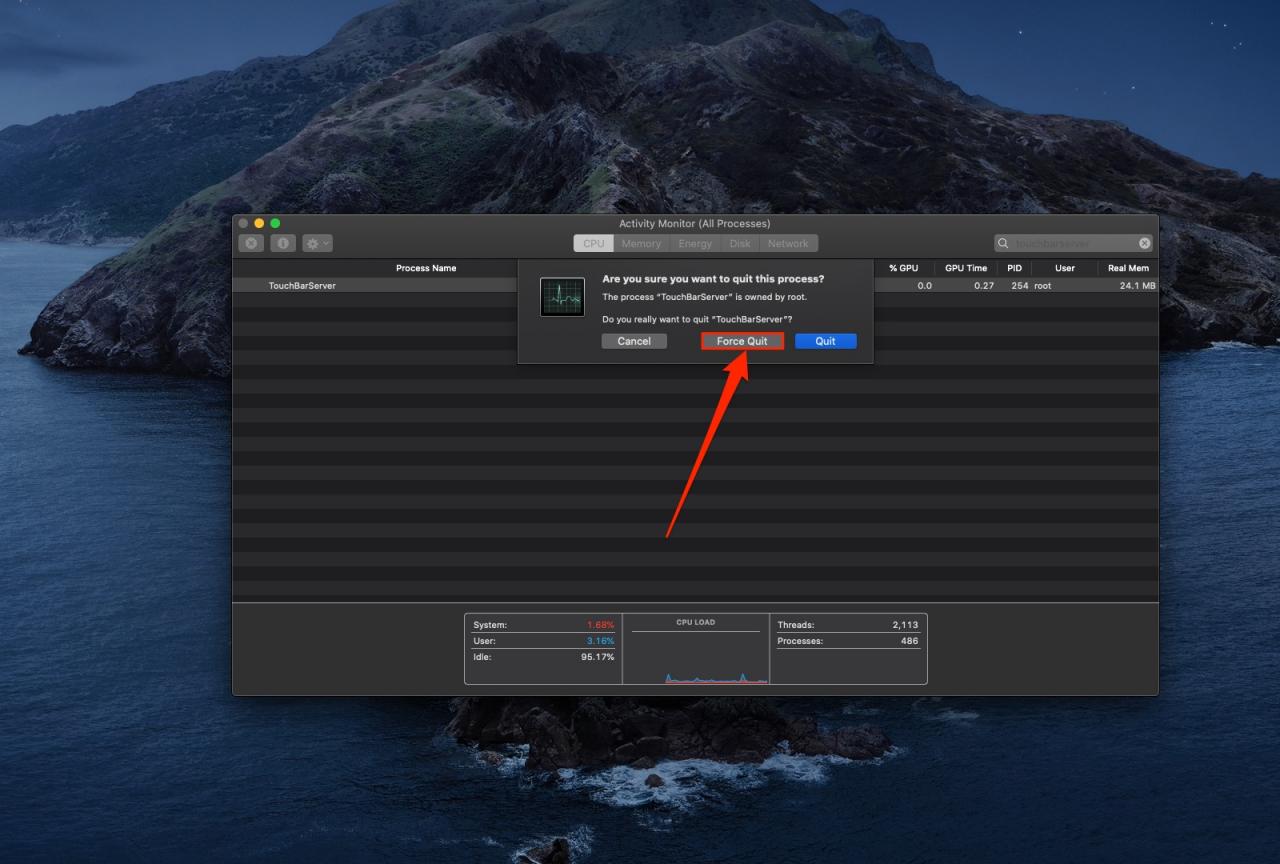The height and width of the screenshot is (864, 1280).
Task: Click the touchbarserver search field
Action: (1073, 243)
